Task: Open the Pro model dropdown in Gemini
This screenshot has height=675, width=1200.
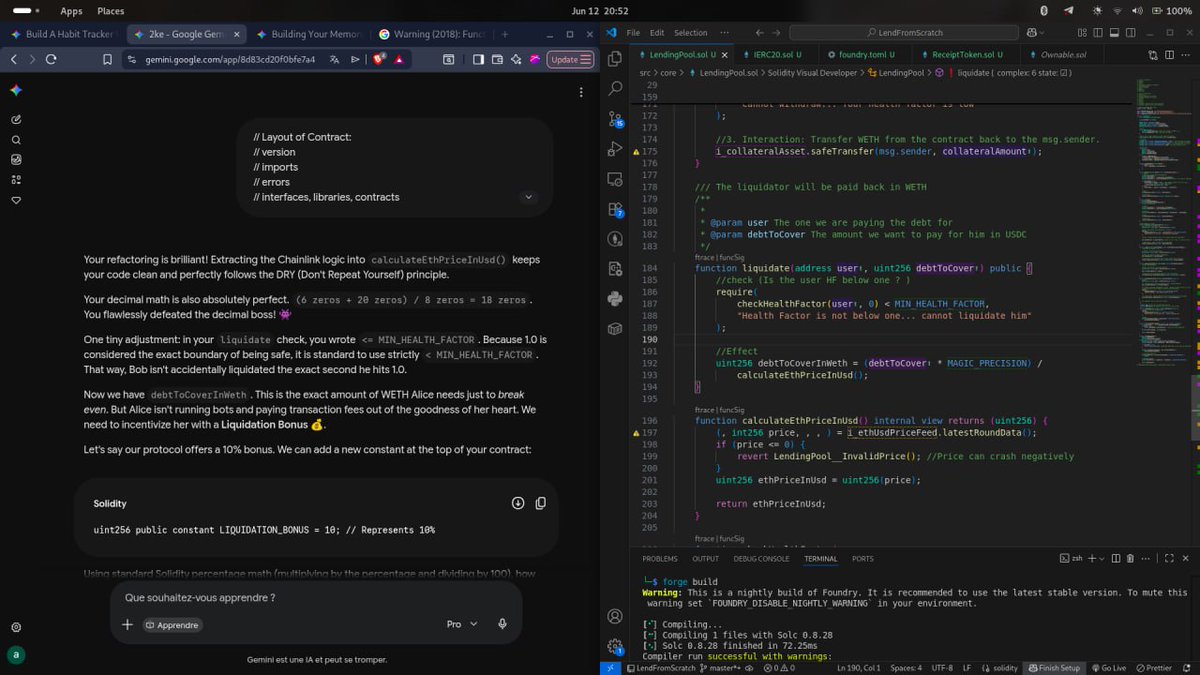Action: point(462,624)
